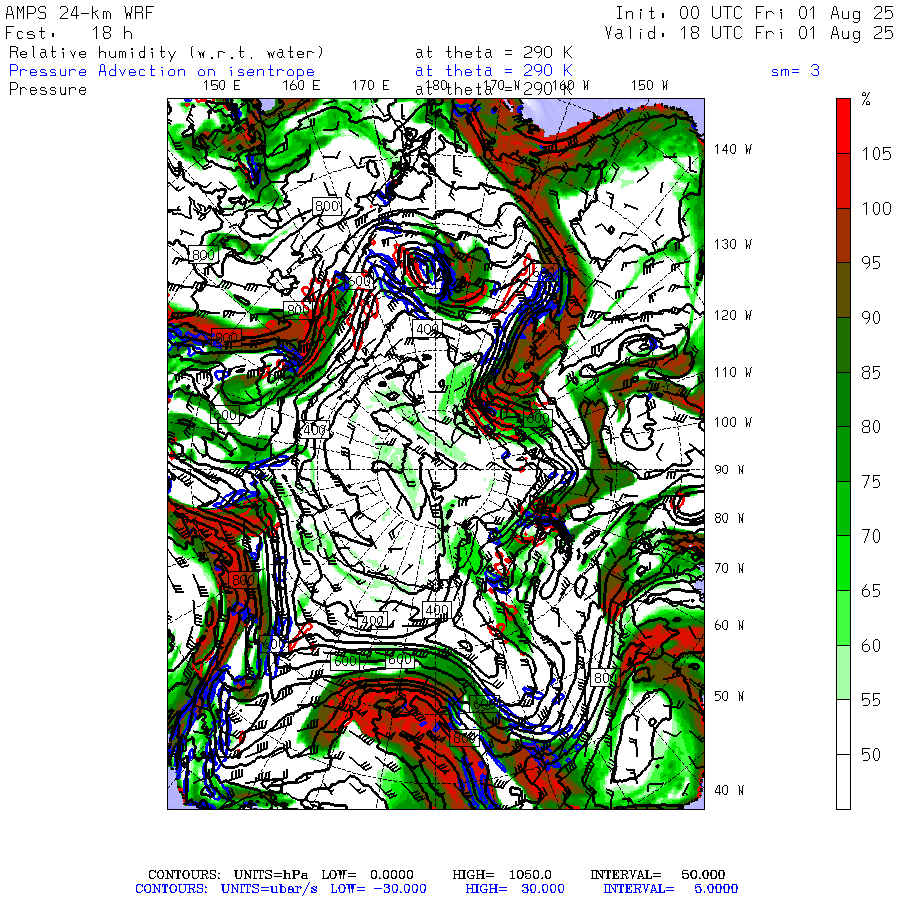The image size is (900, 900).
Task: Click the "80 W" longitude label
Action: (x=729, y=518)
